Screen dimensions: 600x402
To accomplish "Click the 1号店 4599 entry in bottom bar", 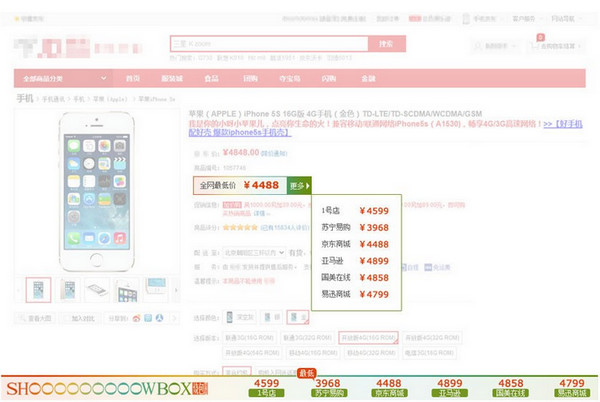I will 267,388.
